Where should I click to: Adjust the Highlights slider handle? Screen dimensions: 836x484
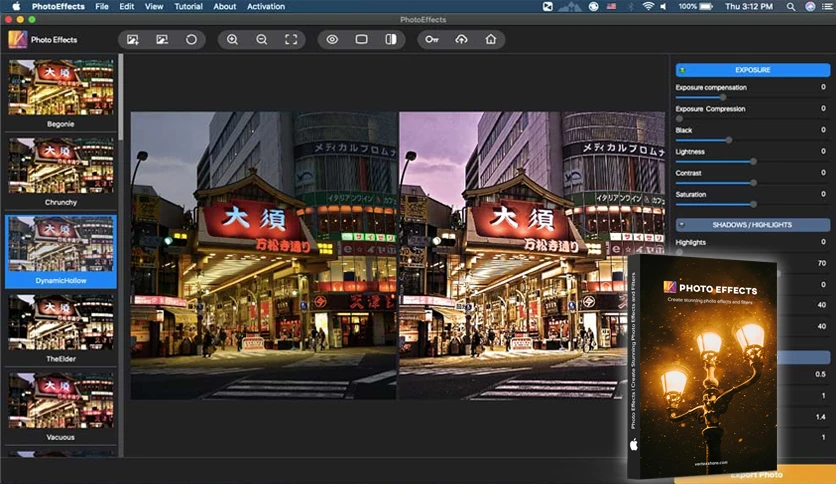(679, 252)
